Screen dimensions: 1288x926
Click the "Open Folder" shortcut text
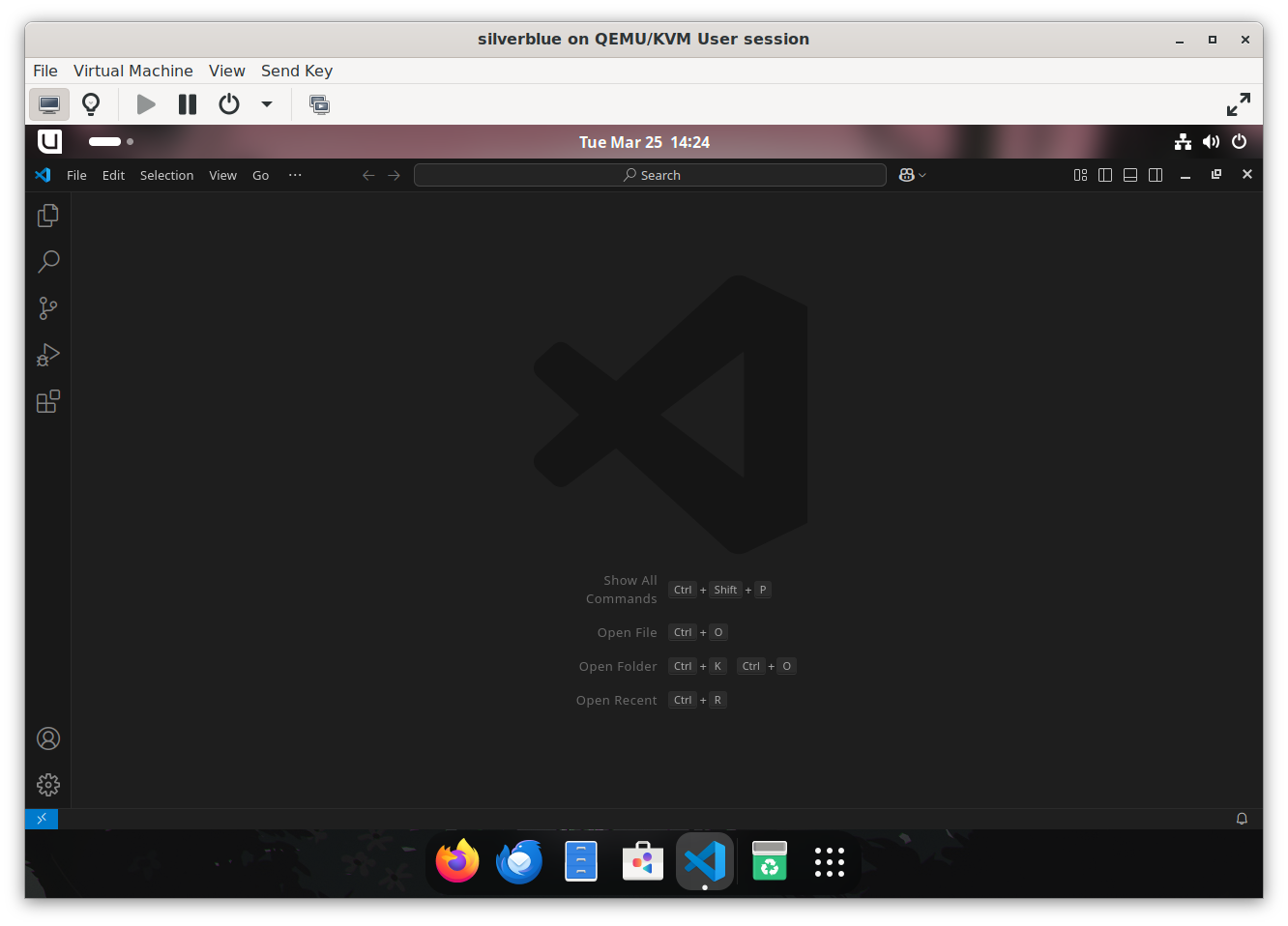pos(618,666)
